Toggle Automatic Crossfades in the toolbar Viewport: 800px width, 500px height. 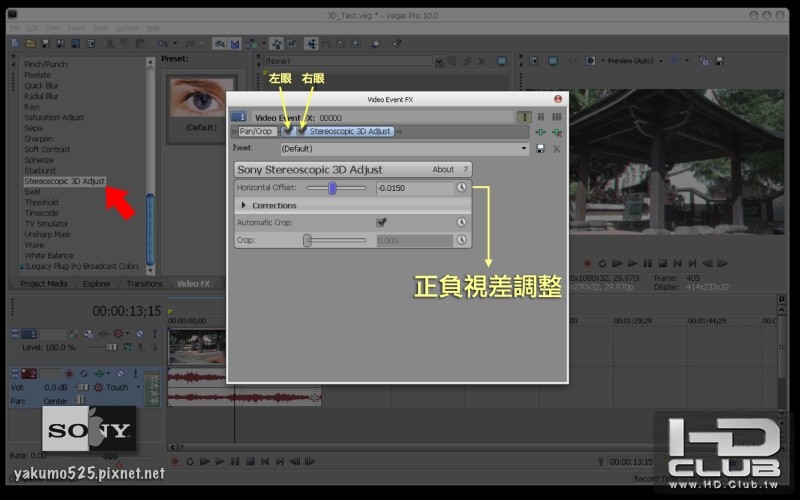[x=235, y=44]
